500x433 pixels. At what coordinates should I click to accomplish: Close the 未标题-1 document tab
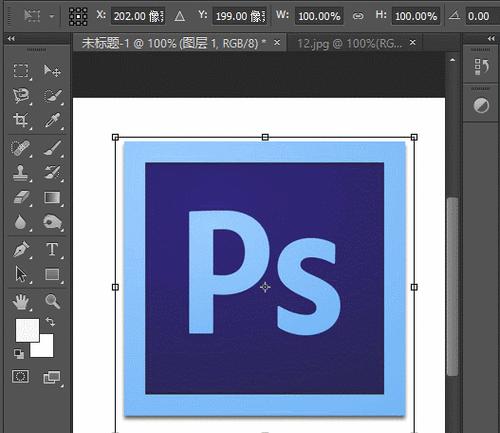coord(277,43)
